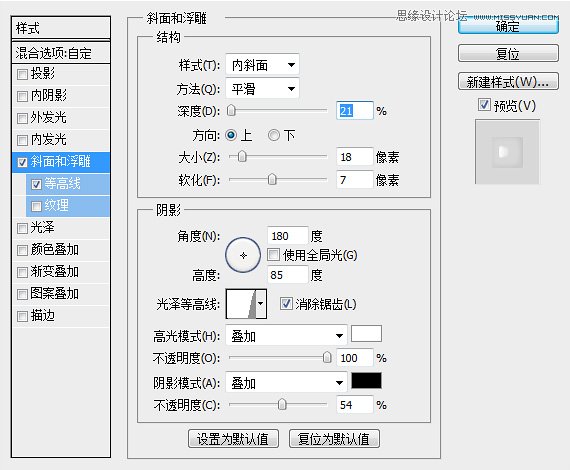Enable the 纹理 texture checkbox
The image size is (570, 470).
point(36,206)
